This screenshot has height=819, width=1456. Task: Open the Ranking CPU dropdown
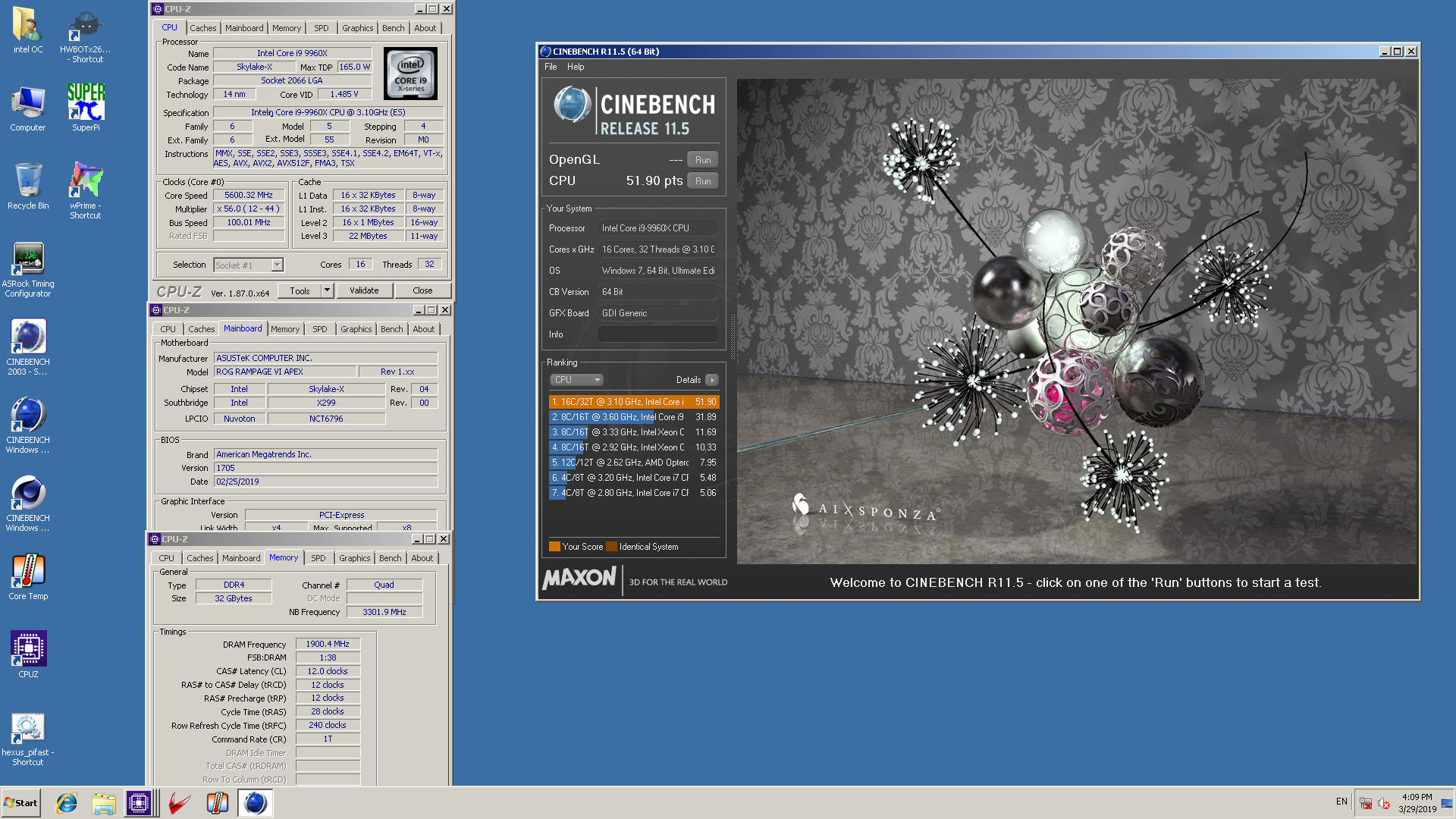(x=576, y=380)
